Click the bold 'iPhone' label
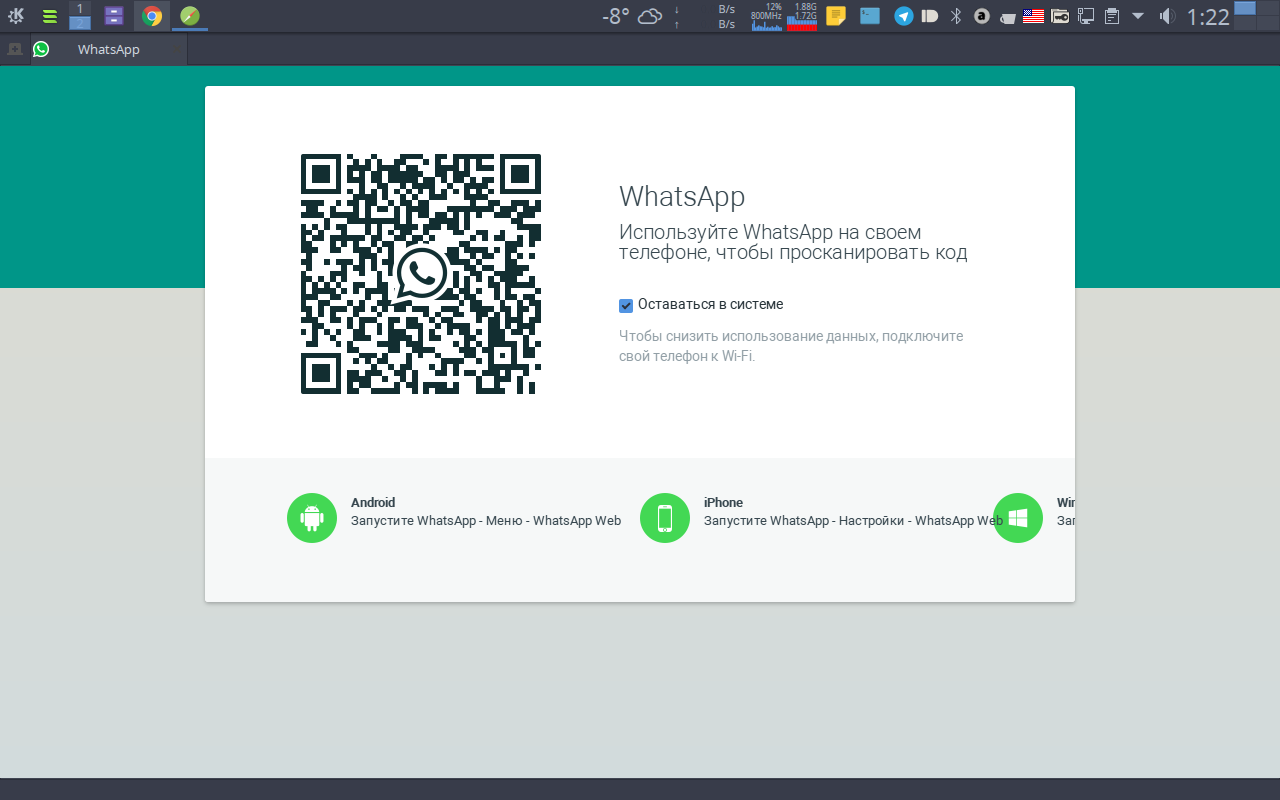This screenshot has height=800, width=1280. coord(723,503)
